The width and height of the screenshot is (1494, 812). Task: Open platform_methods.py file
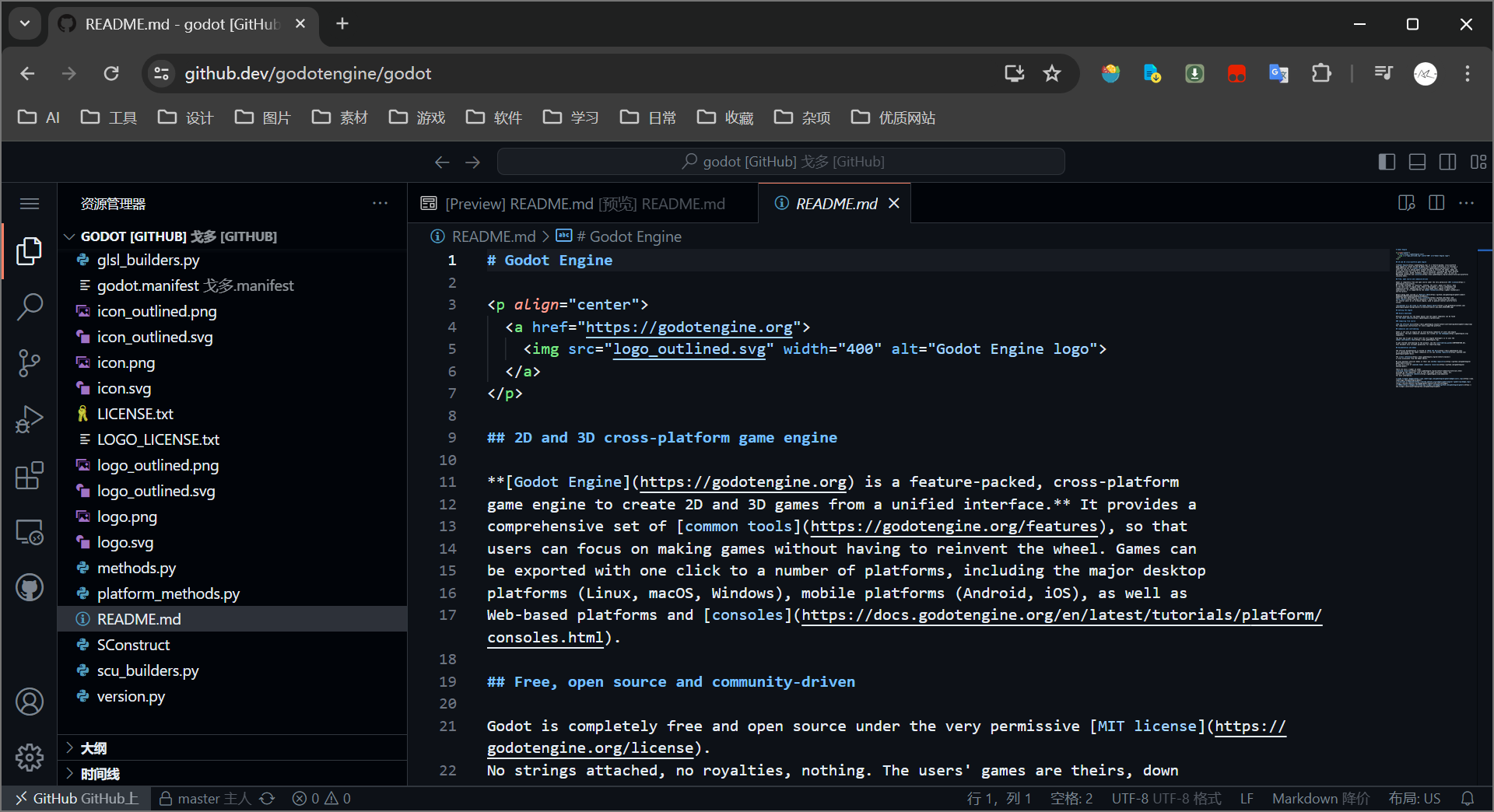click(x=233, y=593)
